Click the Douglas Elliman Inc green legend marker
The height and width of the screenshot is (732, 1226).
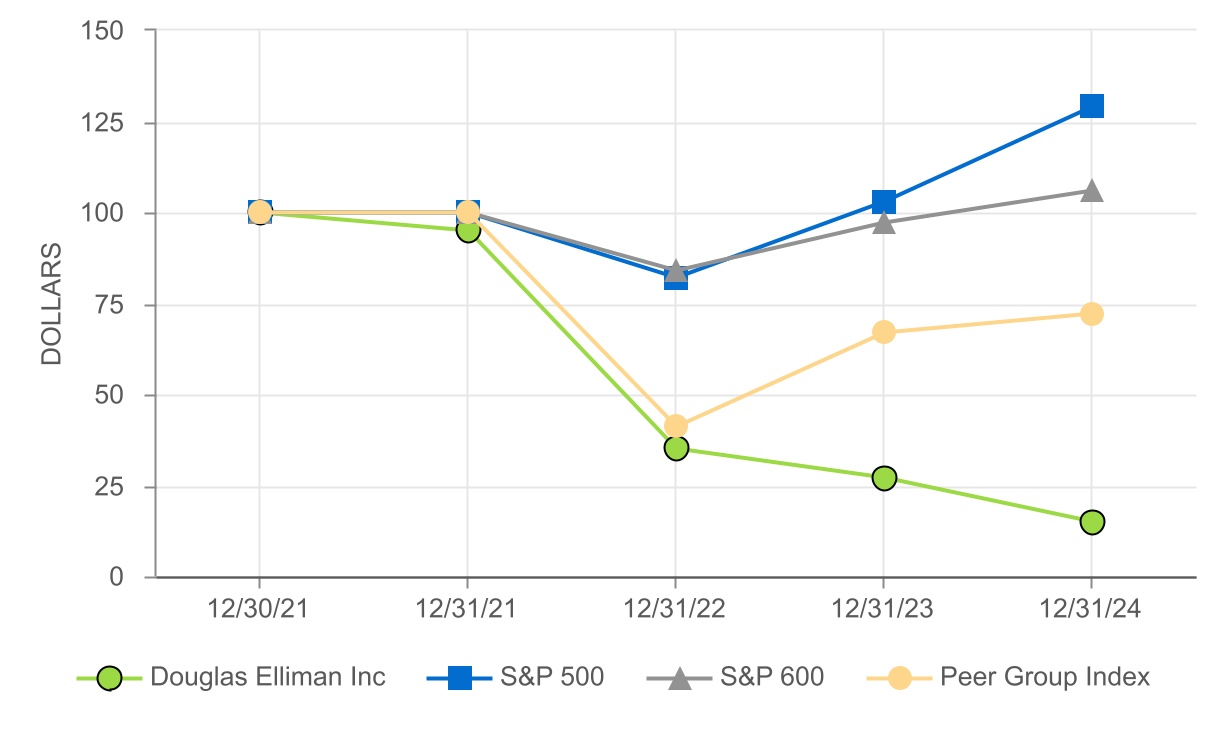click(110, 678)
